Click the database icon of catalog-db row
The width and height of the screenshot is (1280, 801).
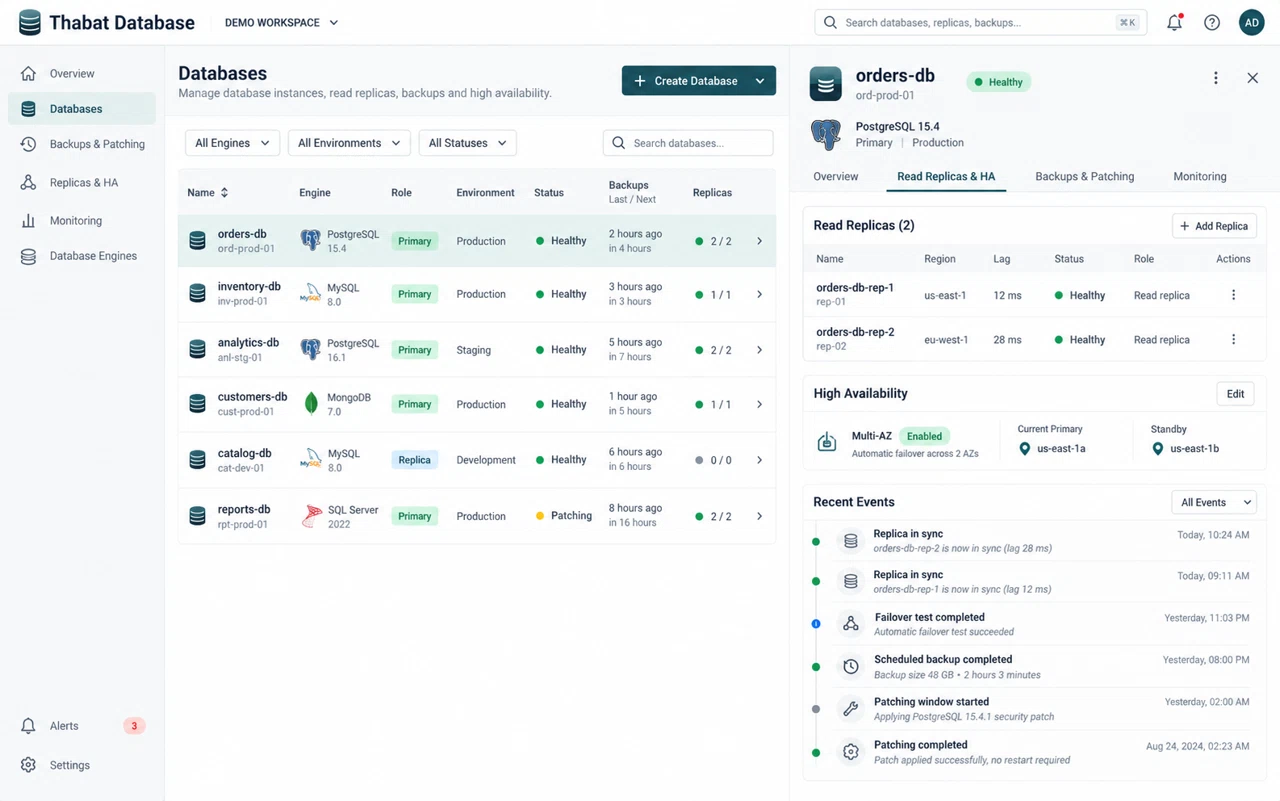point(197,460)
